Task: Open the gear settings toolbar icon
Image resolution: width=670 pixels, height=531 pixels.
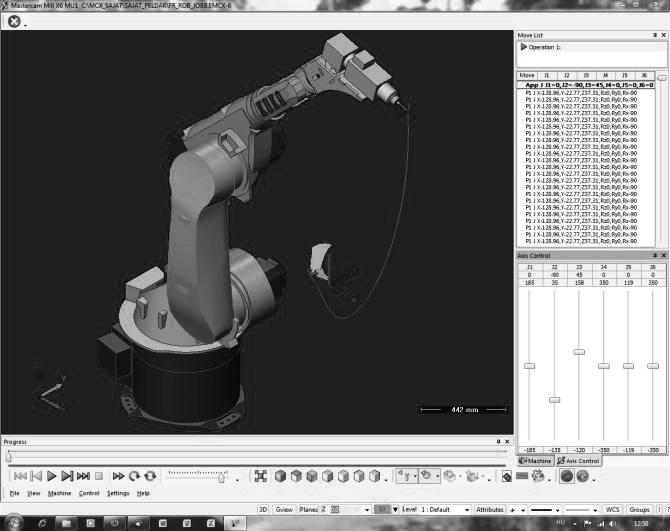Action: tap(538, 476)
